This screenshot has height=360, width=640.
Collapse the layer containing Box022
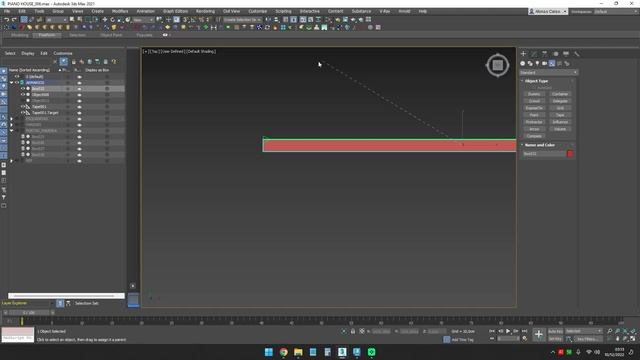click(x=11, y=82)
